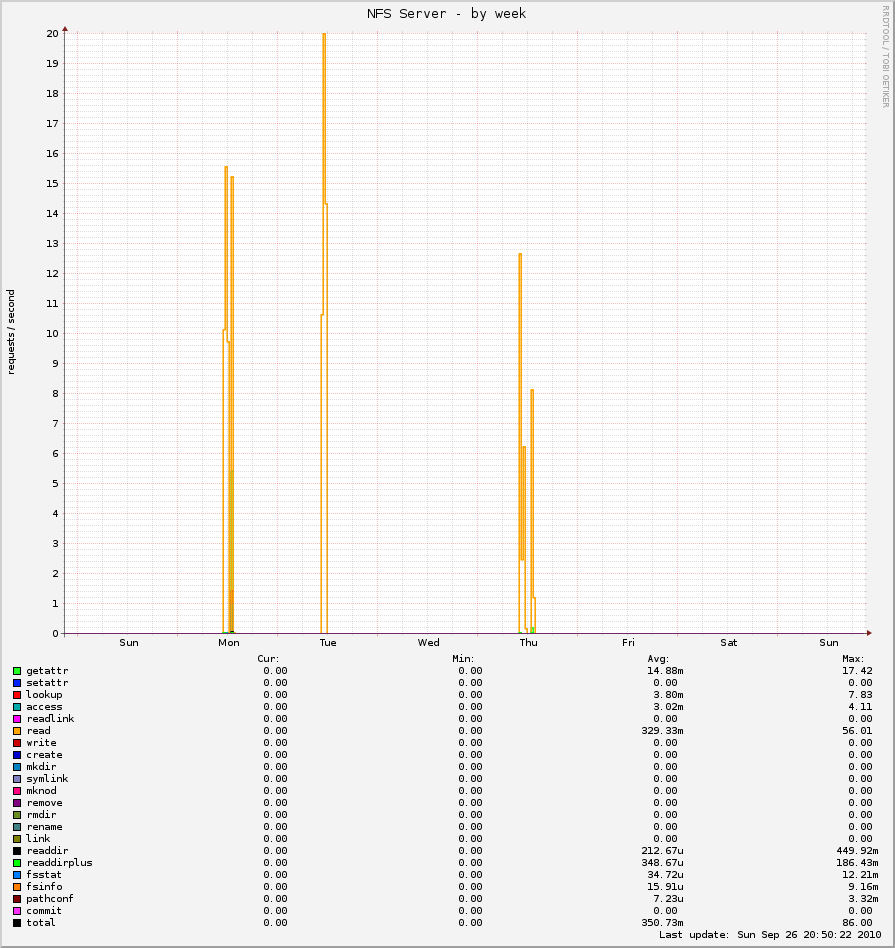The image size is (895, 948).
Task: Click the RRDTOOL / TOBI OETIKER watermark text
Action: (885, 57)
